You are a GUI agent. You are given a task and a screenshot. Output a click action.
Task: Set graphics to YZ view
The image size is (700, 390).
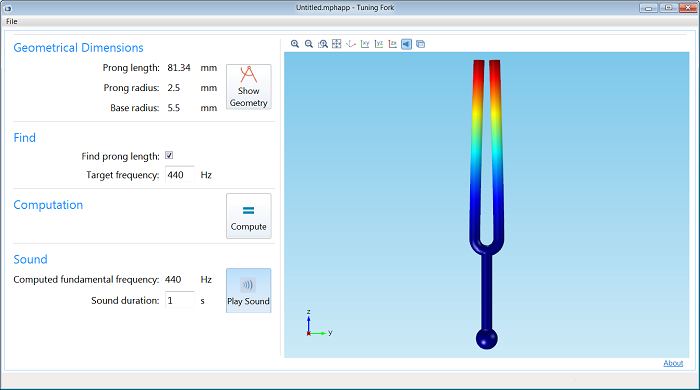[x=379, y=44]
